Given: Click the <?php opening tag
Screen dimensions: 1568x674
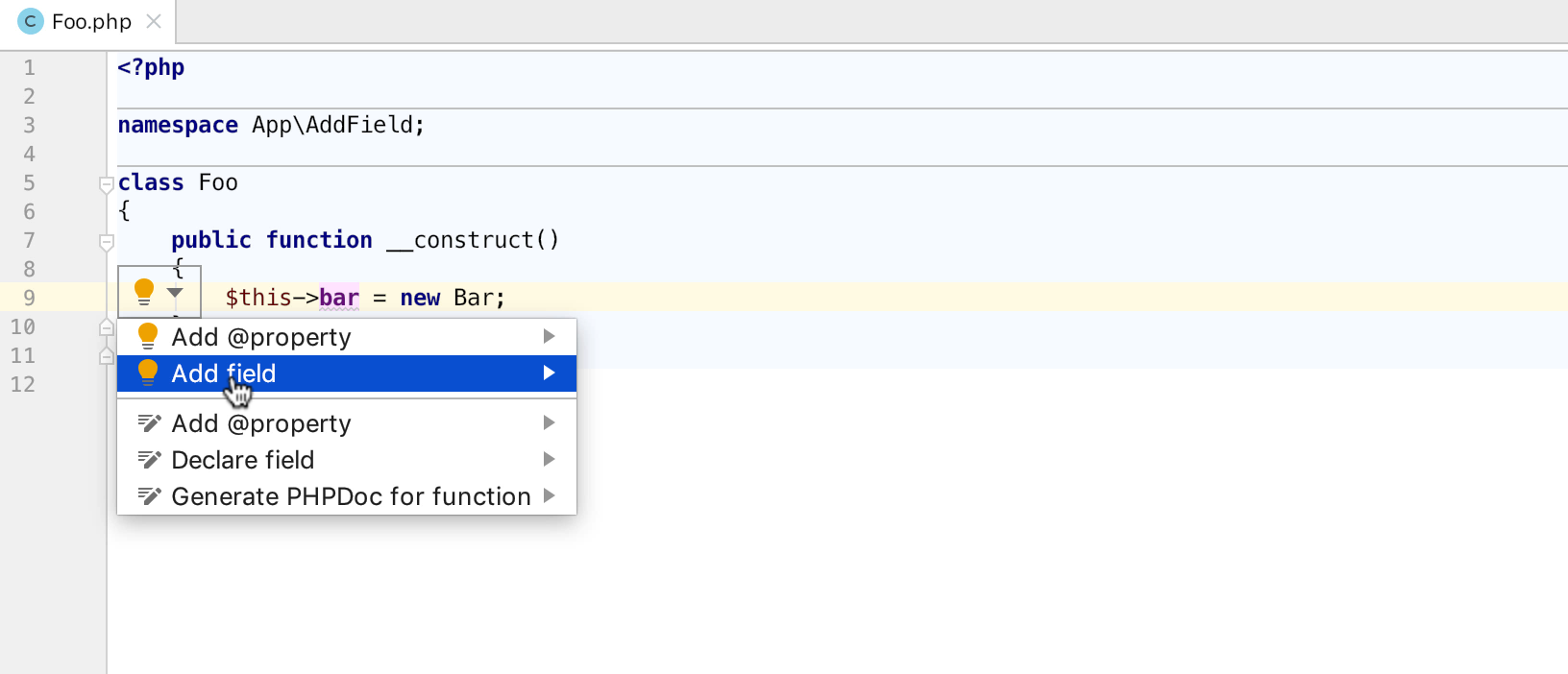Looking at the screenshot, I should point(151,67).
